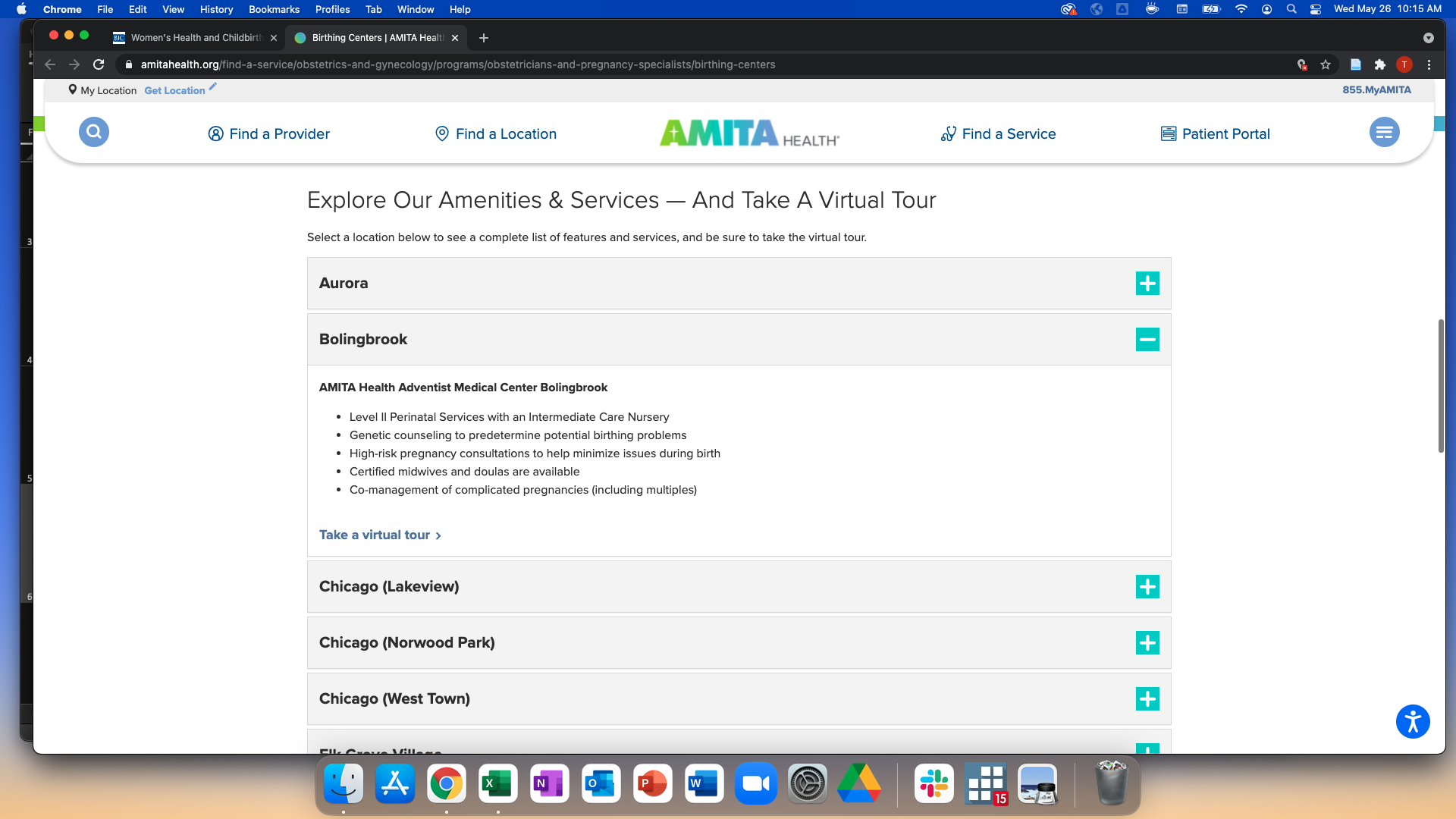Screen dimensions: 1456x819
Task: Click the blue search magnifier icon
Action: 94,132
